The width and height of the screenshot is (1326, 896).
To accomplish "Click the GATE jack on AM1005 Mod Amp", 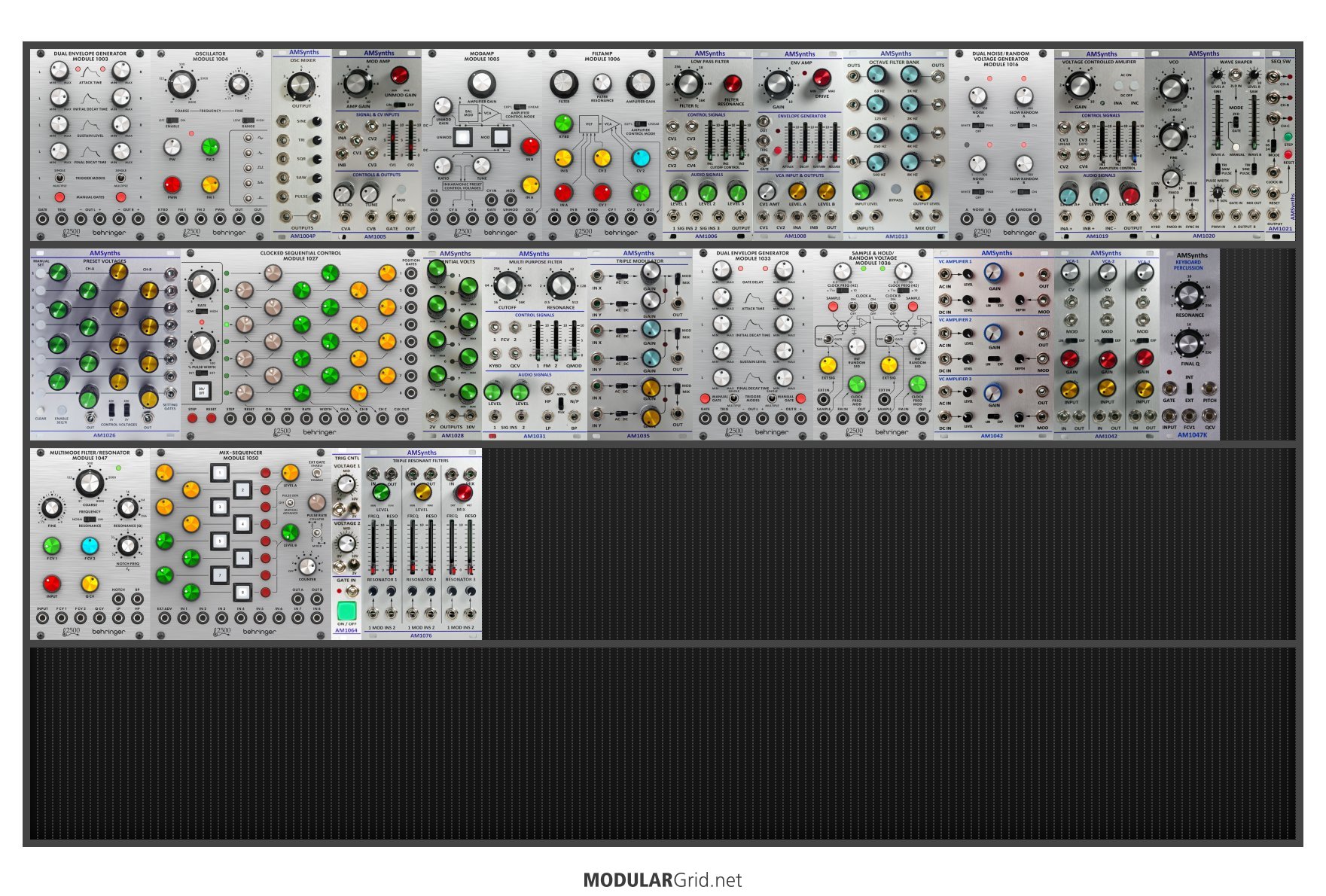I will coord(392,218).
